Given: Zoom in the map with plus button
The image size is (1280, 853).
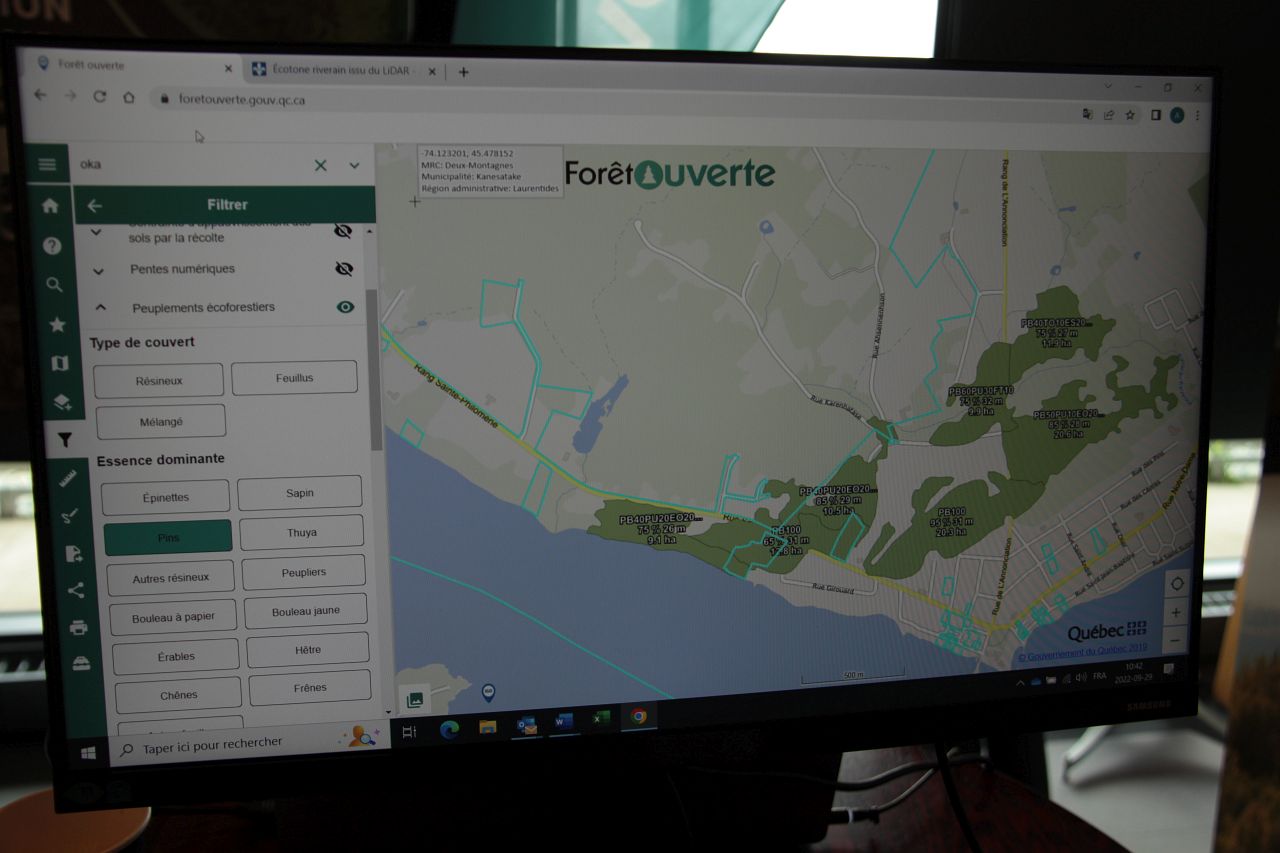Looking at the screenshot, I should (1176, 612).
